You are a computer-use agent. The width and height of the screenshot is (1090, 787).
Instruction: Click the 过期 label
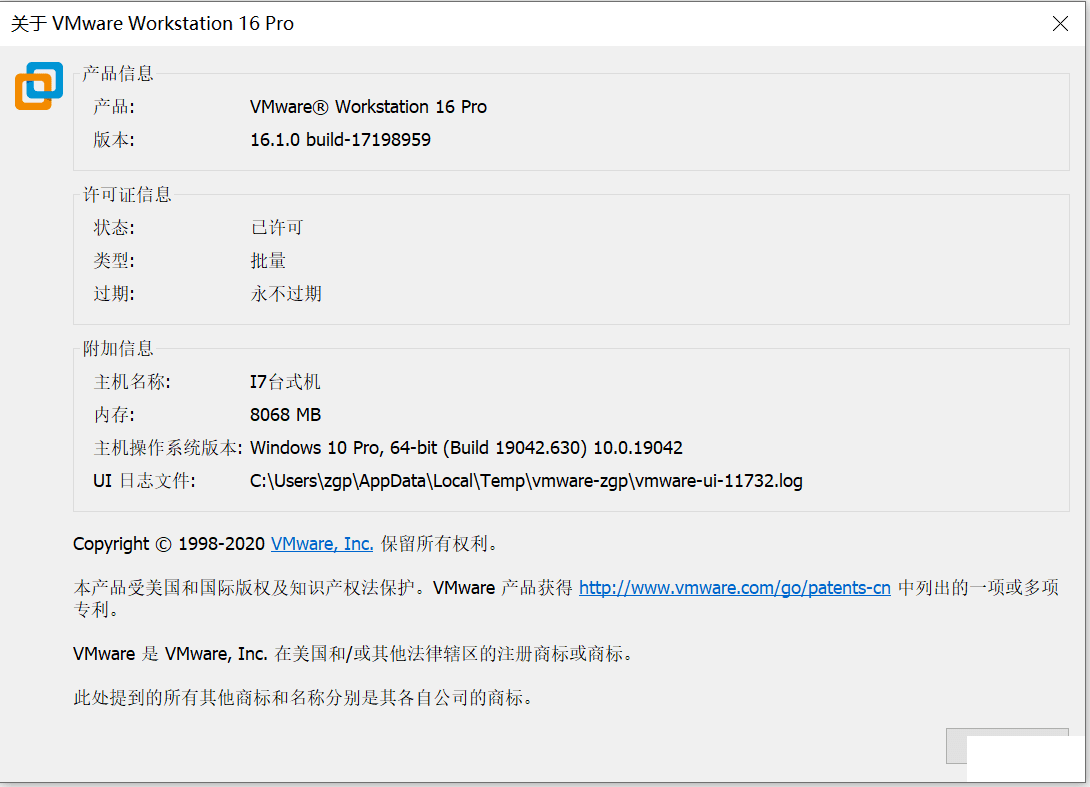tap(114, 293)
